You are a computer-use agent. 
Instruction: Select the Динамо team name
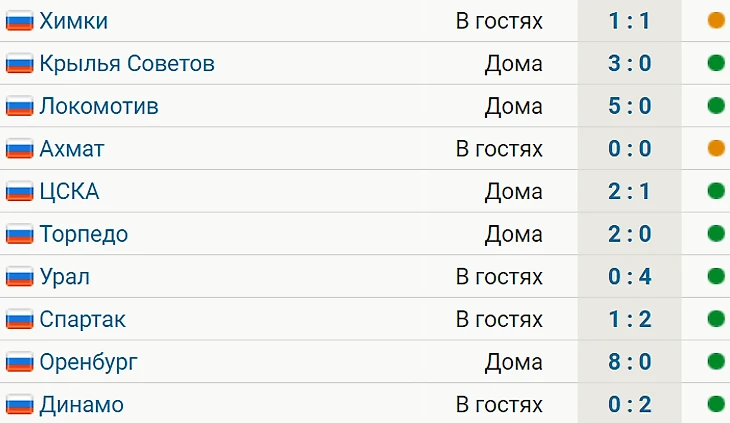point(82,405)
